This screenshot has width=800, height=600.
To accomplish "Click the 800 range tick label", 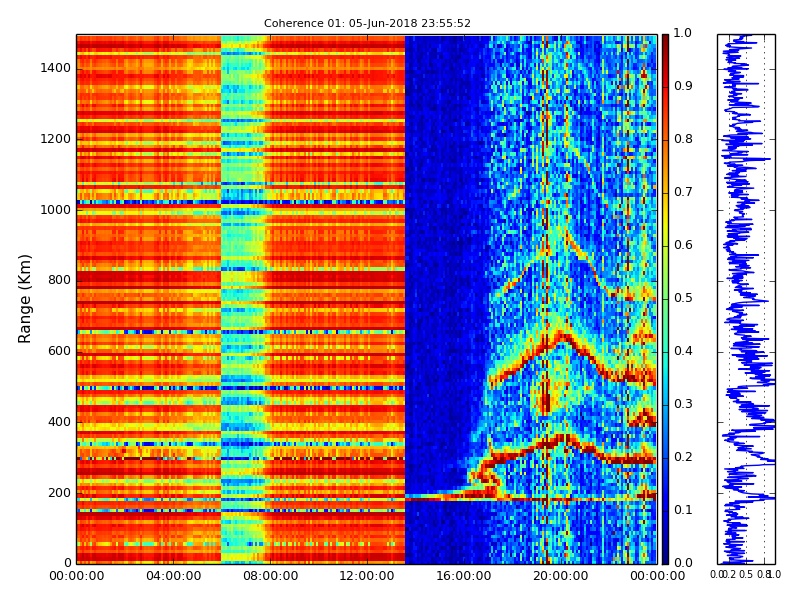I will [x=59, y=280].
